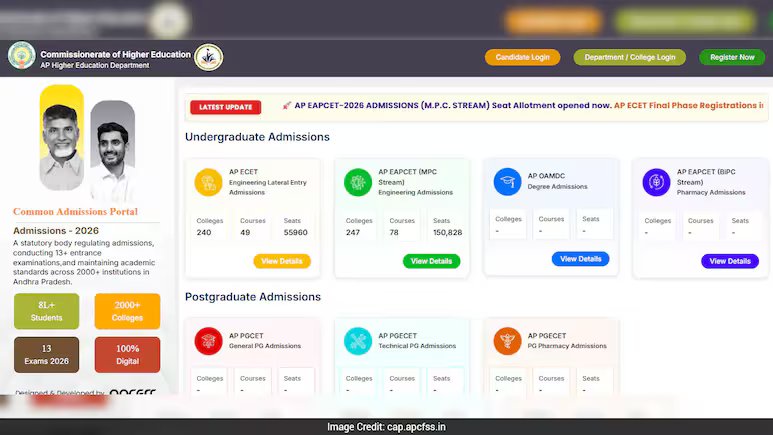Image resolution: width=773 pixels, height=435 pixels.
Task: Click AP EAPCET MPC courses value 78
Action: pos(394,232)
